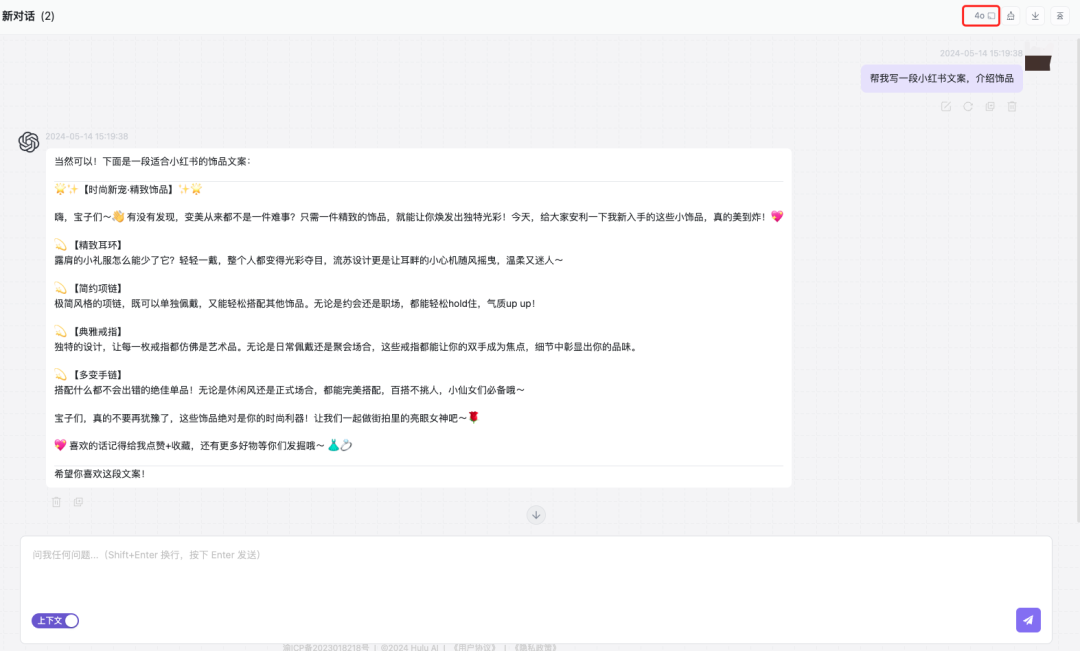
Task: Click the closing line 希望你喜欢这段文案！
Action: coord(100,474)
